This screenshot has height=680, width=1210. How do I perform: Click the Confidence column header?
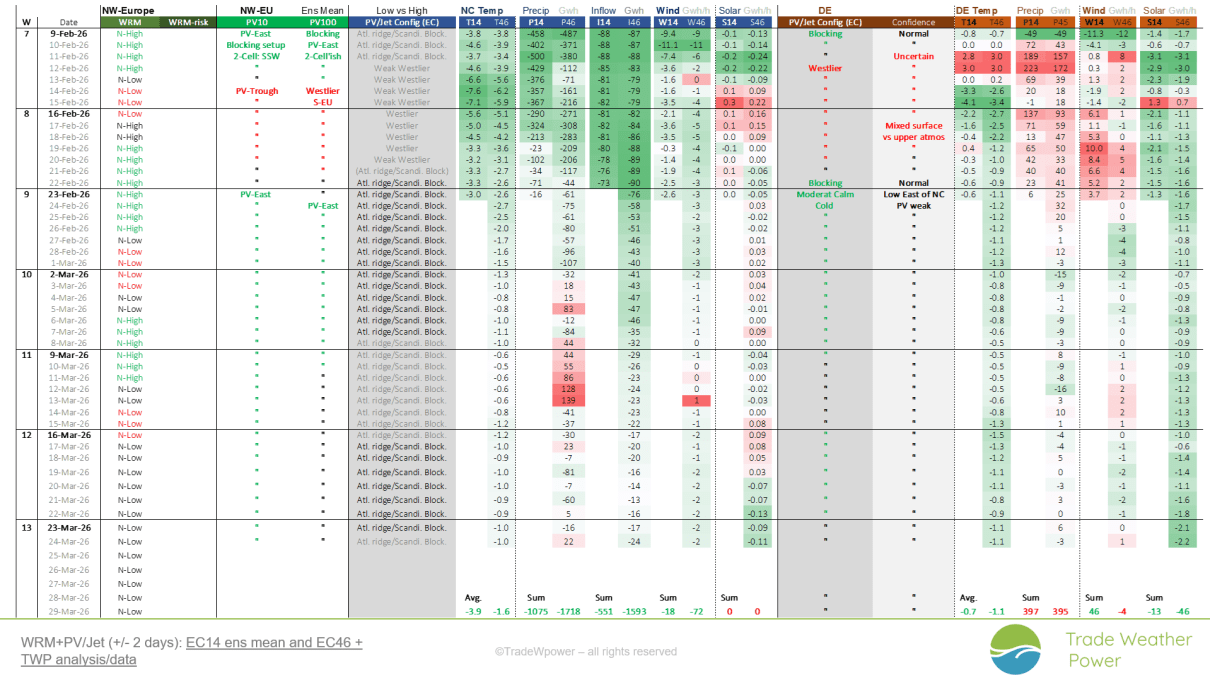coord(913,21)
